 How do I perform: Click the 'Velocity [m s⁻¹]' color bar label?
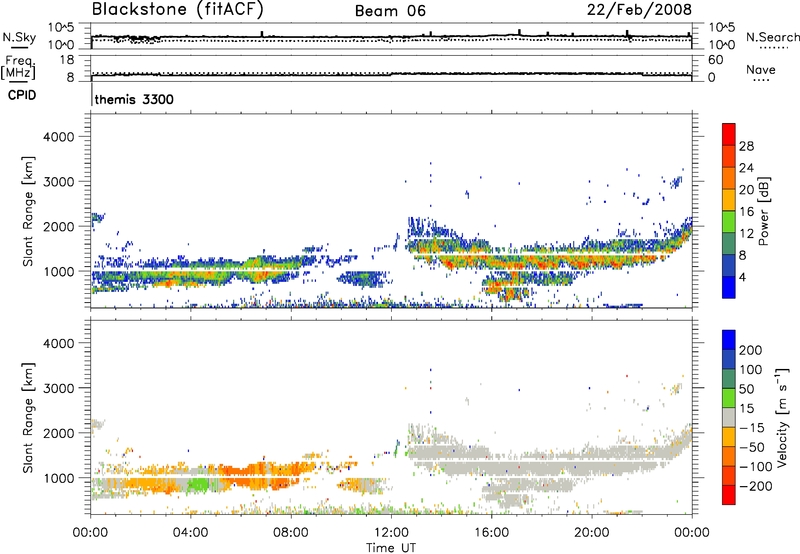coord(782,417)
